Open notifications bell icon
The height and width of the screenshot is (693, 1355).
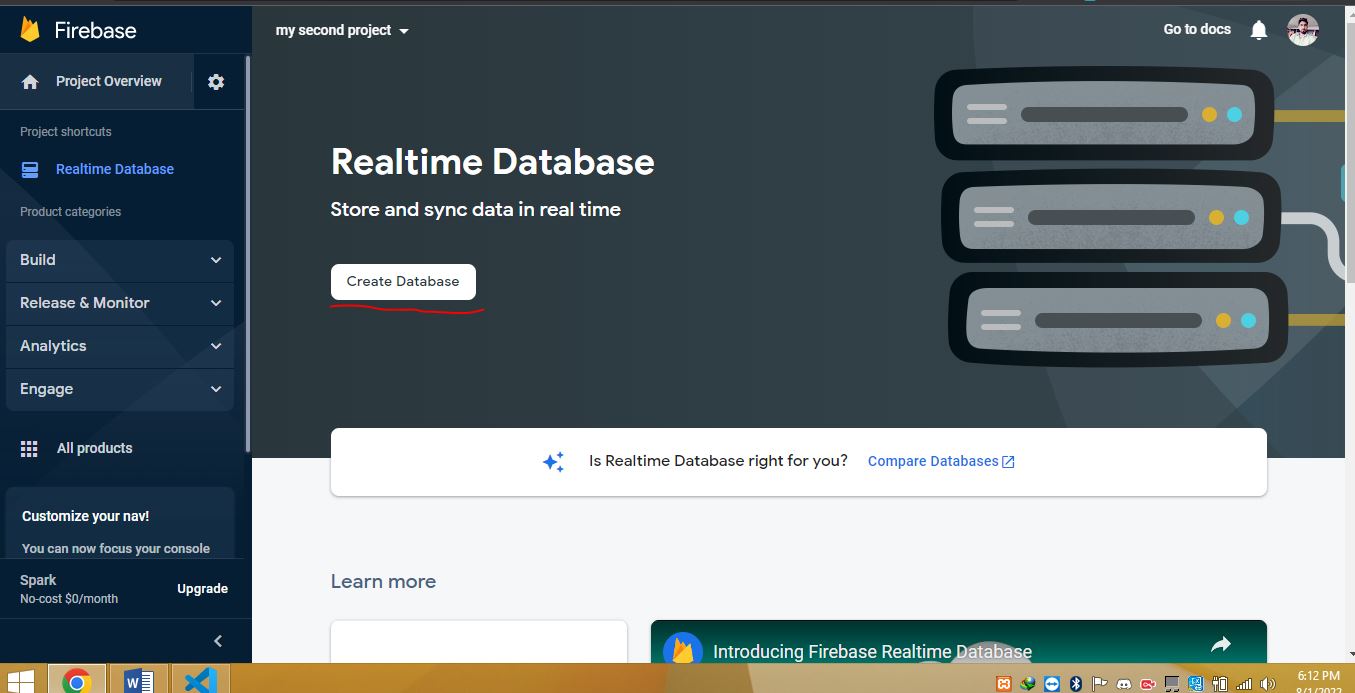click(x=1259, y=30)
